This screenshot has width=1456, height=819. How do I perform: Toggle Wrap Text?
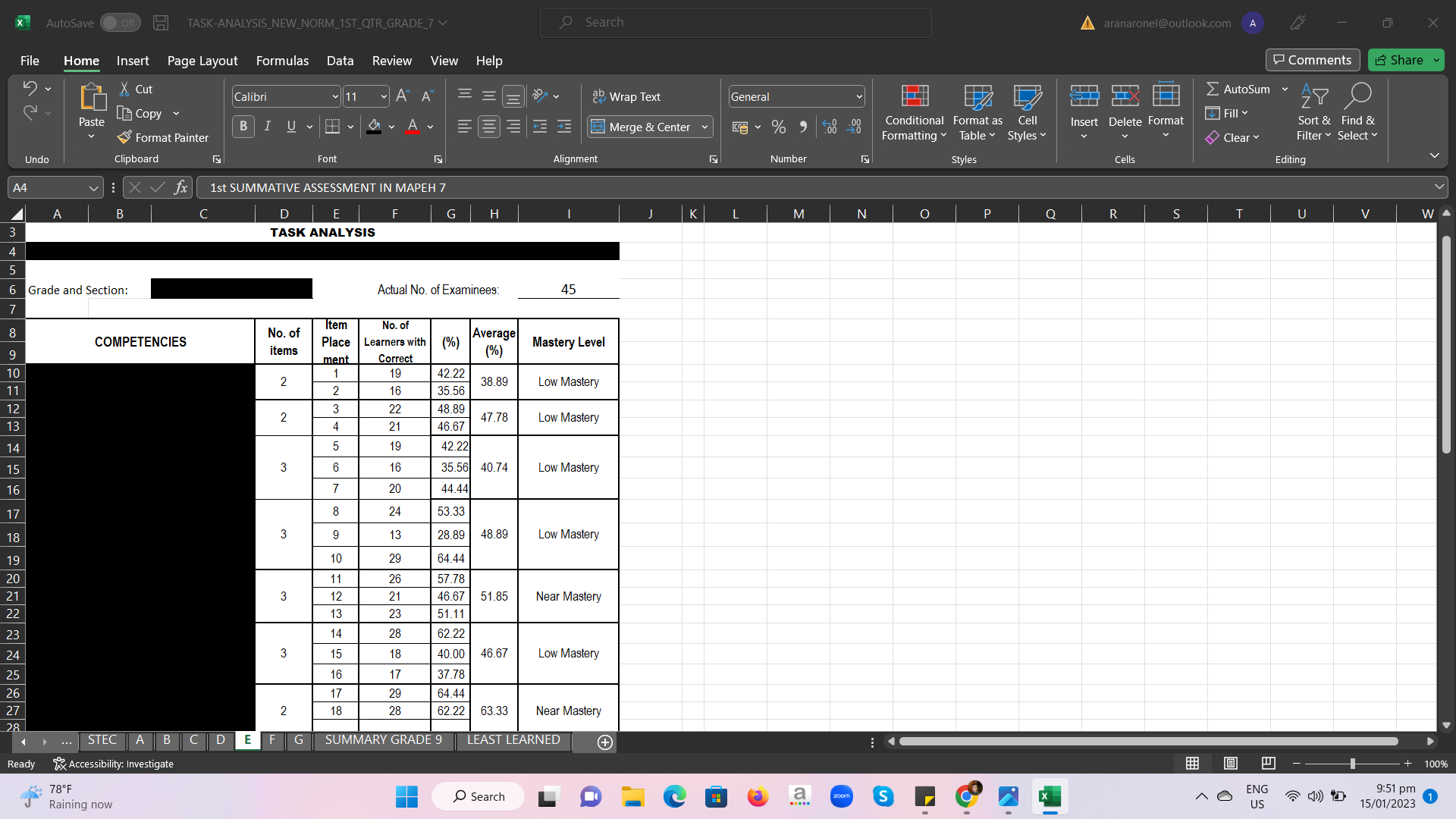[x=626, y=96]
